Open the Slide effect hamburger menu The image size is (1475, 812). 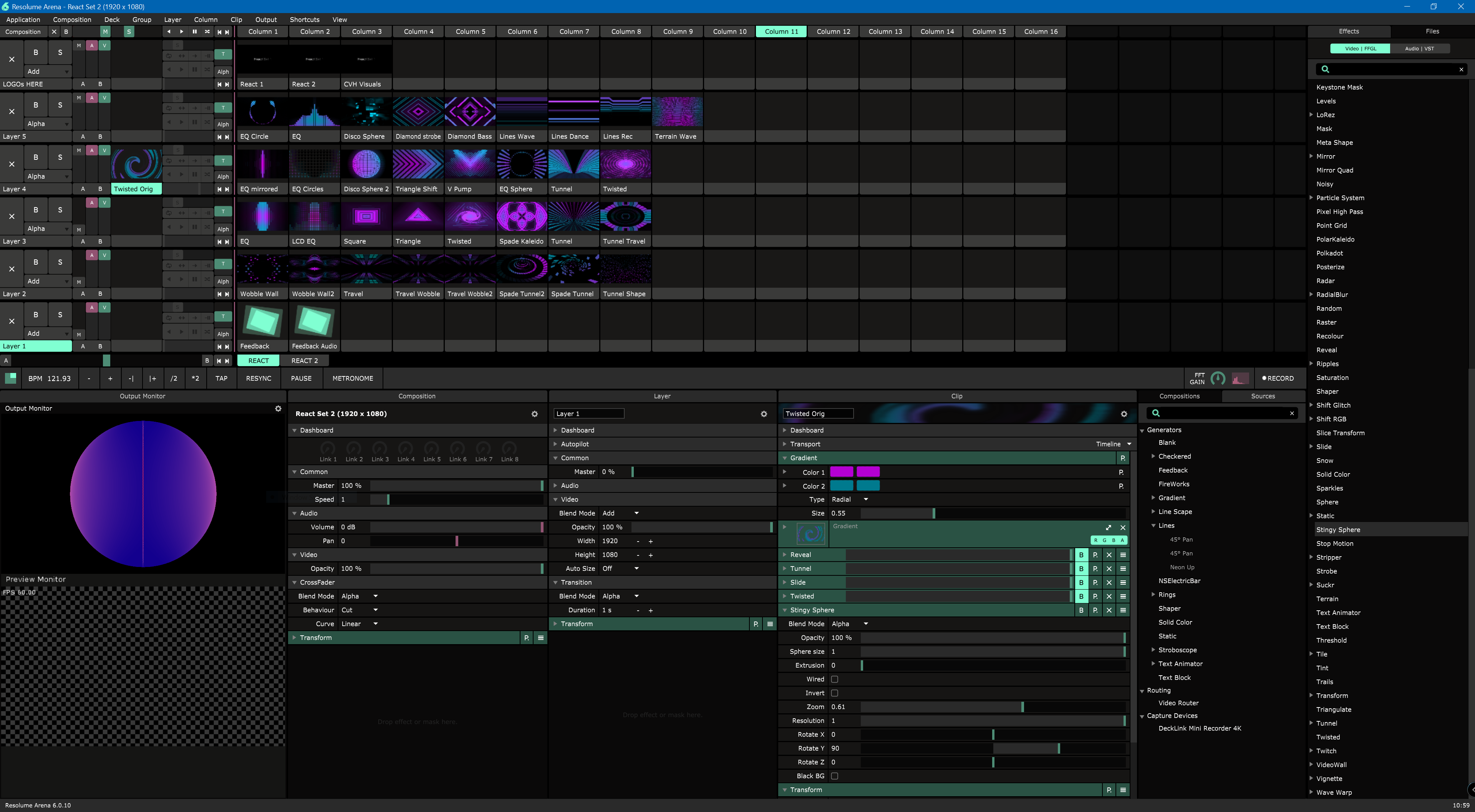click(1123, 582)
